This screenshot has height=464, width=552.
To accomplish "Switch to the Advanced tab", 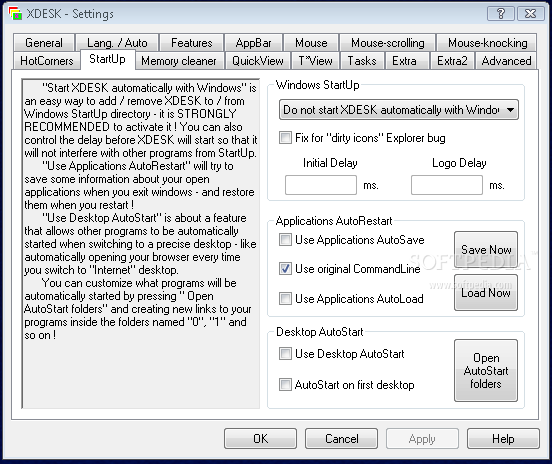I will click(x=506, y=61).
